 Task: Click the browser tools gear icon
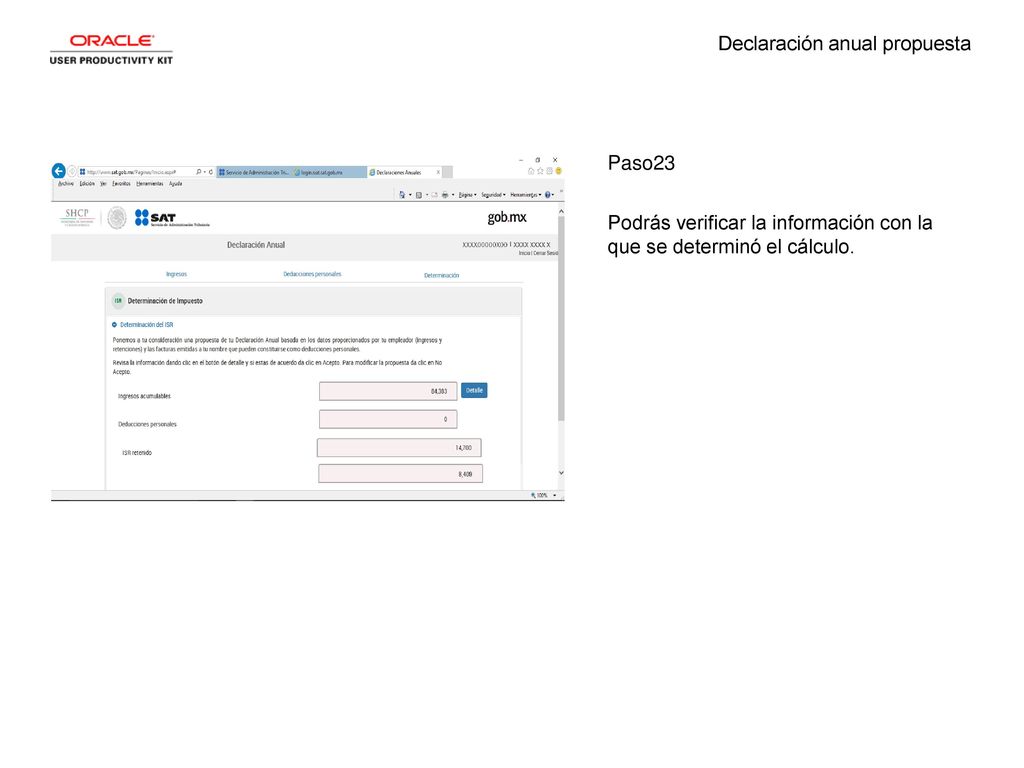(549, 171)
